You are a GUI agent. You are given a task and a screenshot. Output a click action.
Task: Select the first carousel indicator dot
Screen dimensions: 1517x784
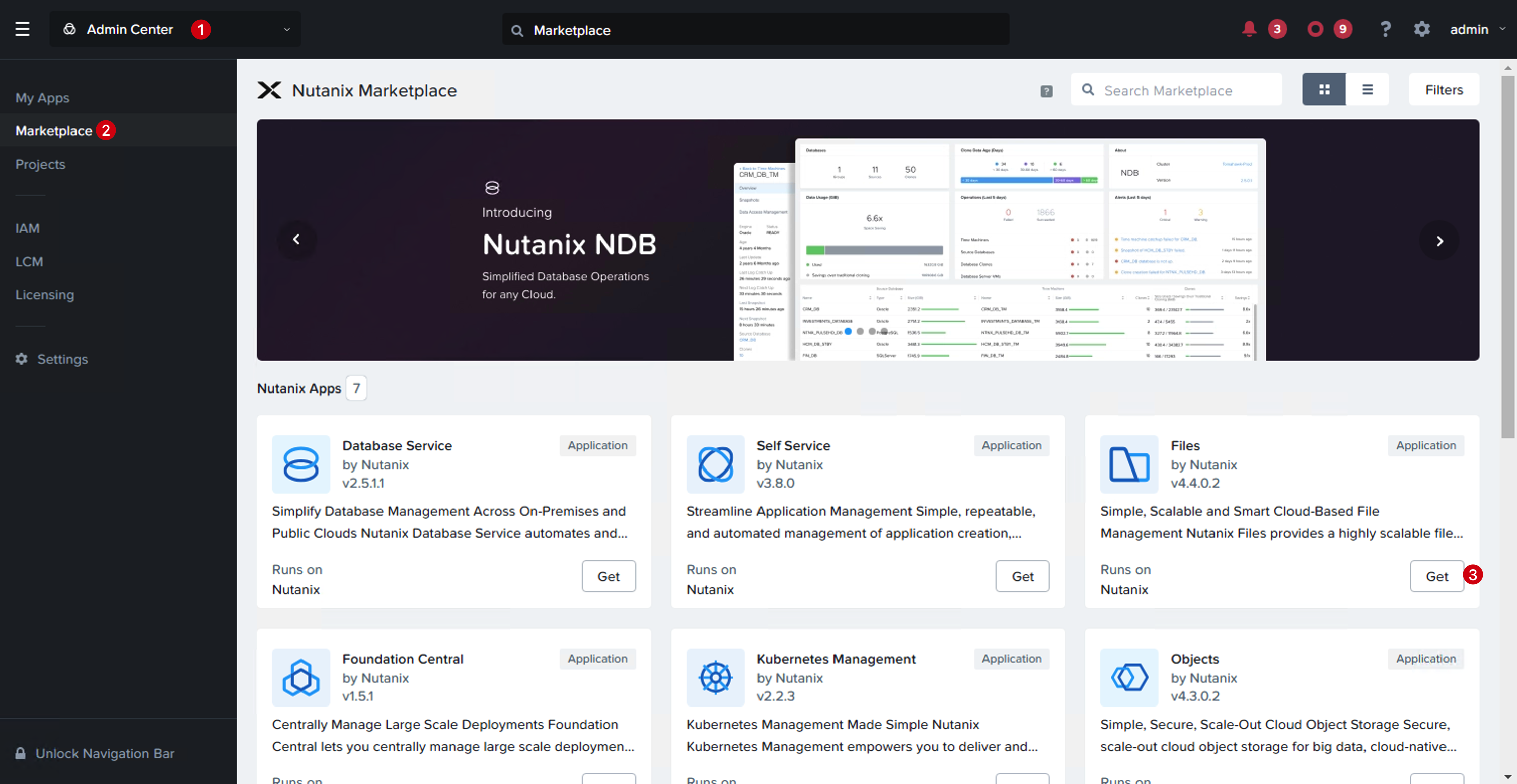point(848,332)
